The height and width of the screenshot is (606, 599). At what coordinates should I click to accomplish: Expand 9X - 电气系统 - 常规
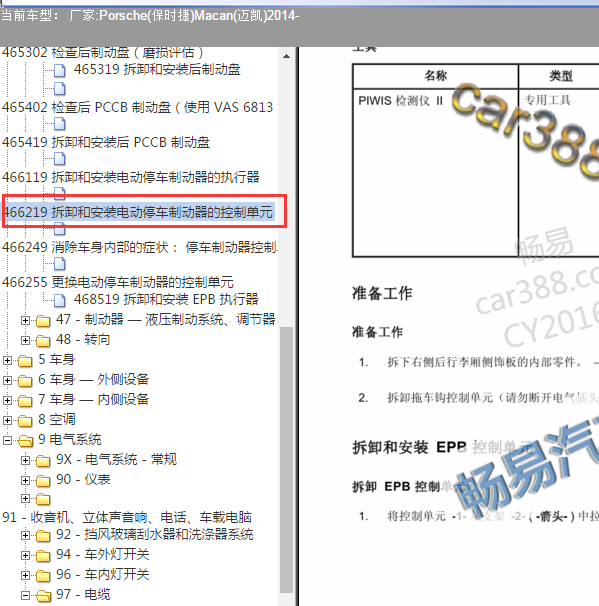click(x=26, y=460)
